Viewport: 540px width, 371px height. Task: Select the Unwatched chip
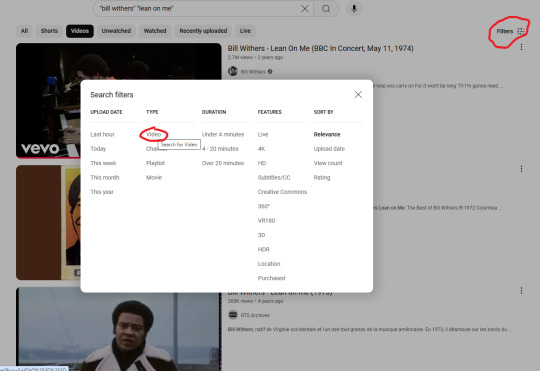pyautogui.click(x=116, y=31)
